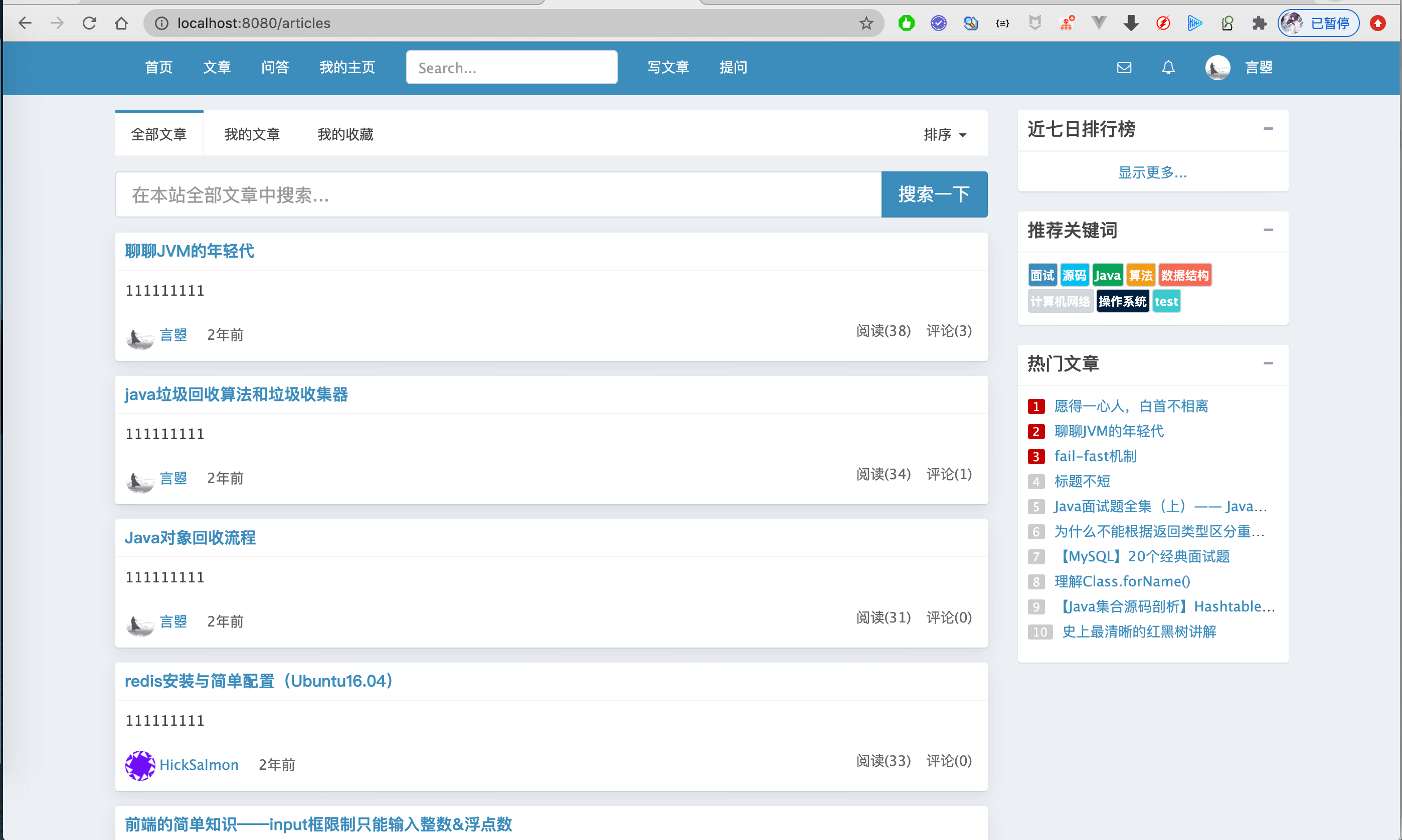Open the browser extensions puzzle icon
1402x840 pixels.
pyautogui.click(x=1259, y=23)
